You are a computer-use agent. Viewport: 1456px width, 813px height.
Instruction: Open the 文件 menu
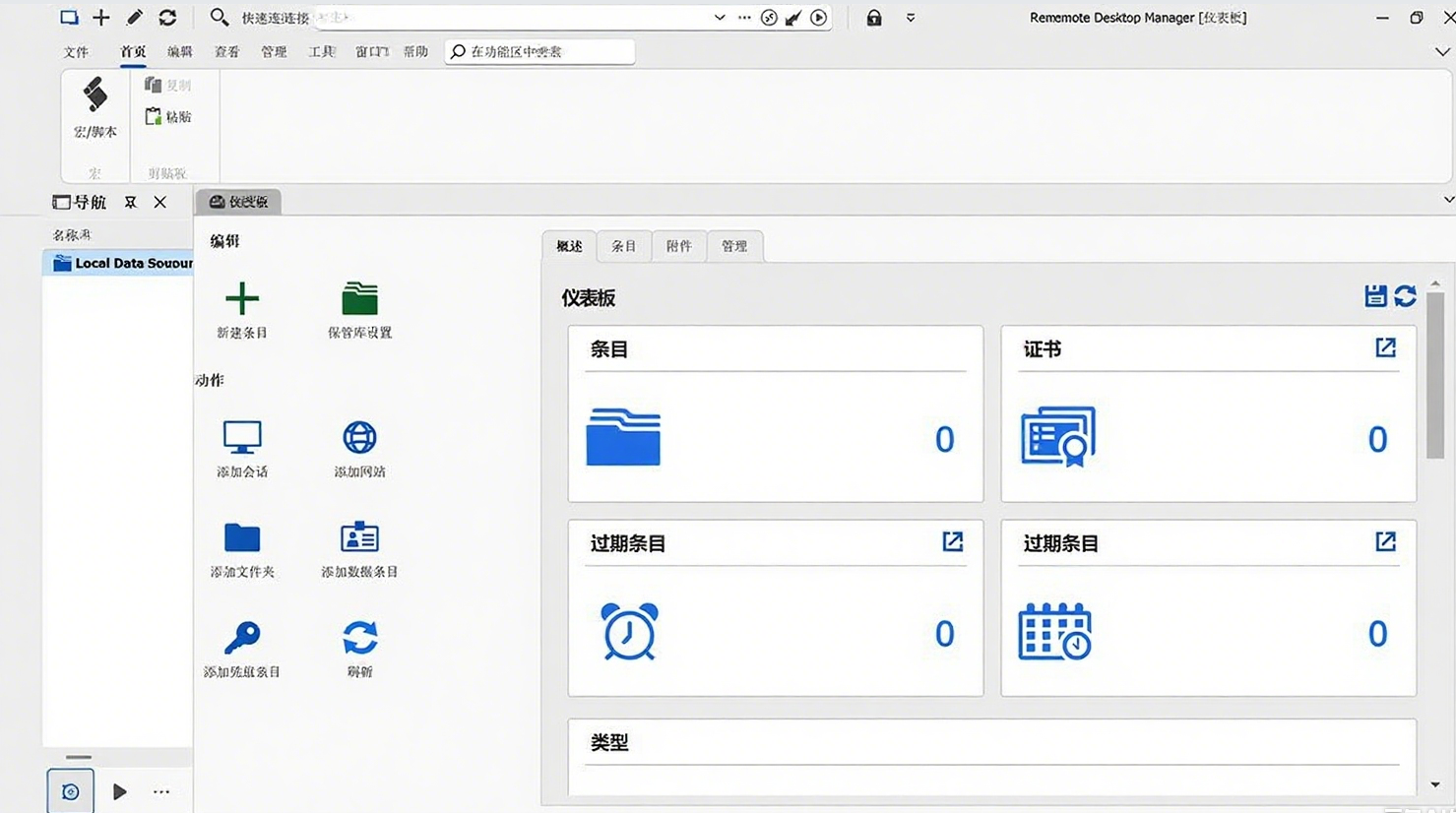(x=76, y=52)
